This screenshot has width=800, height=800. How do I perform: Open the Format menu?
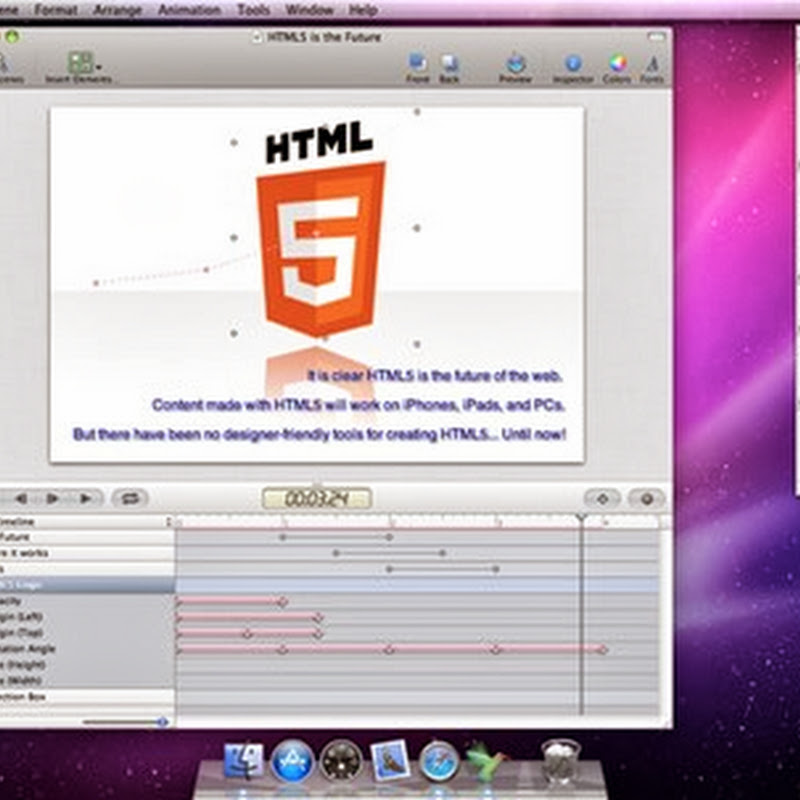tap(56, 10)
